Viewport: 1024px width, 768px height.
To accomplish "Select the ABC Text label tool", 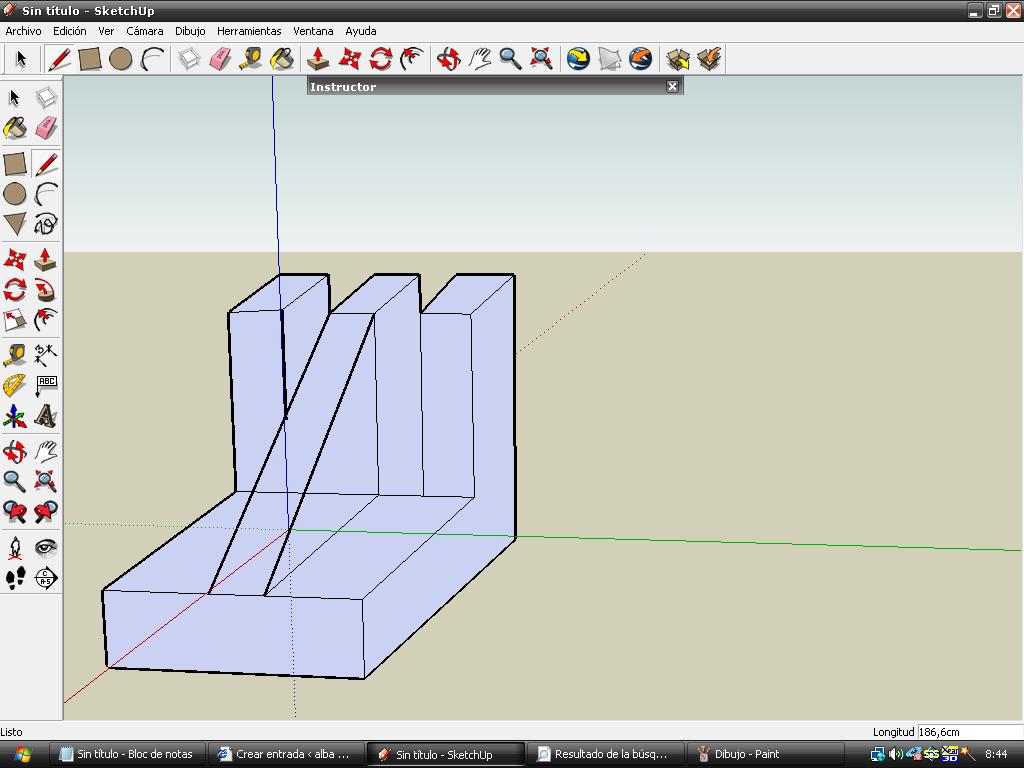I will click(x=46, y=385).
